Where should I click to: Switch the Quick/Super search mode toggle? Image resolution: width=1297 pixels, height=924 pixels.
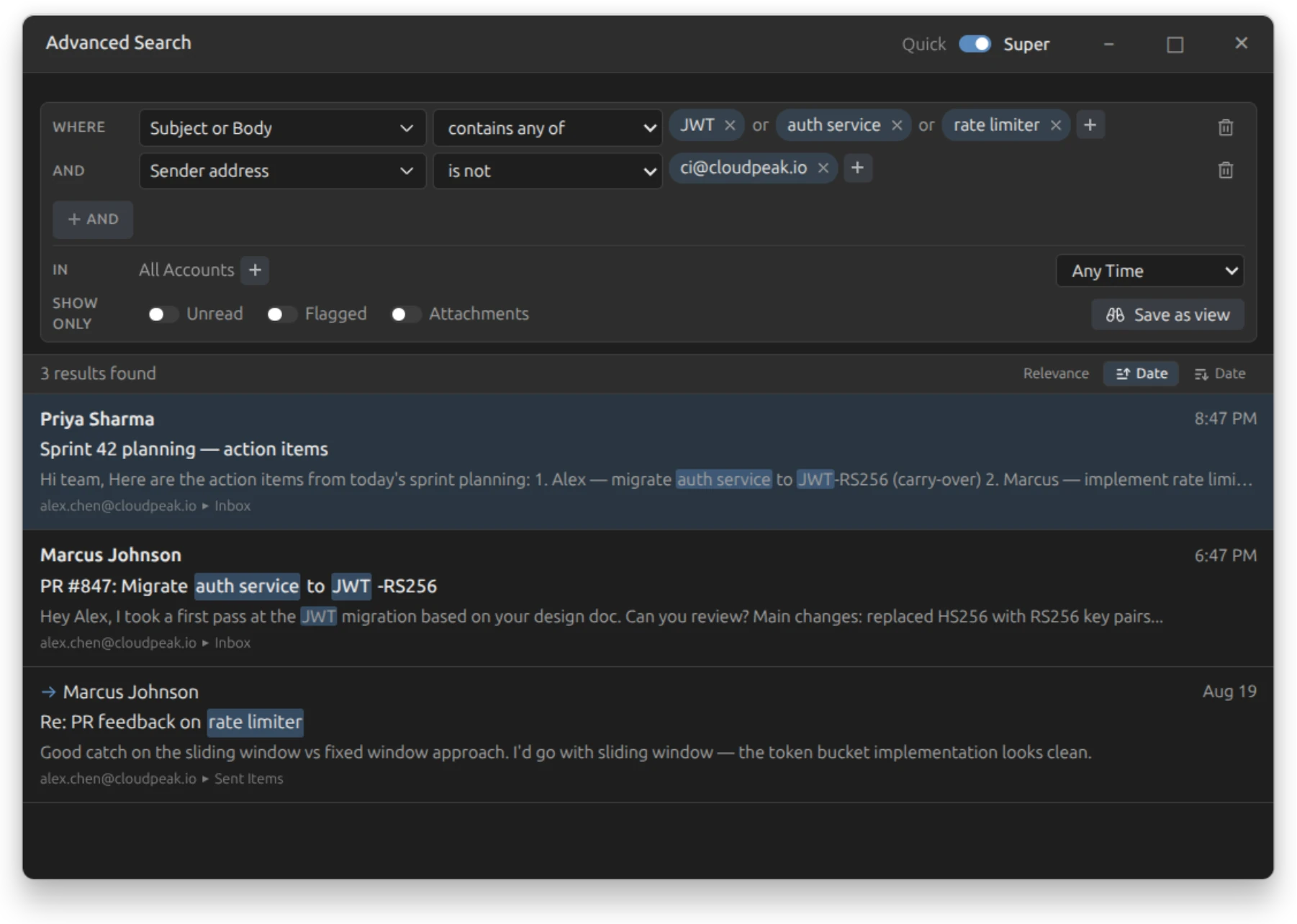(975, 44)
